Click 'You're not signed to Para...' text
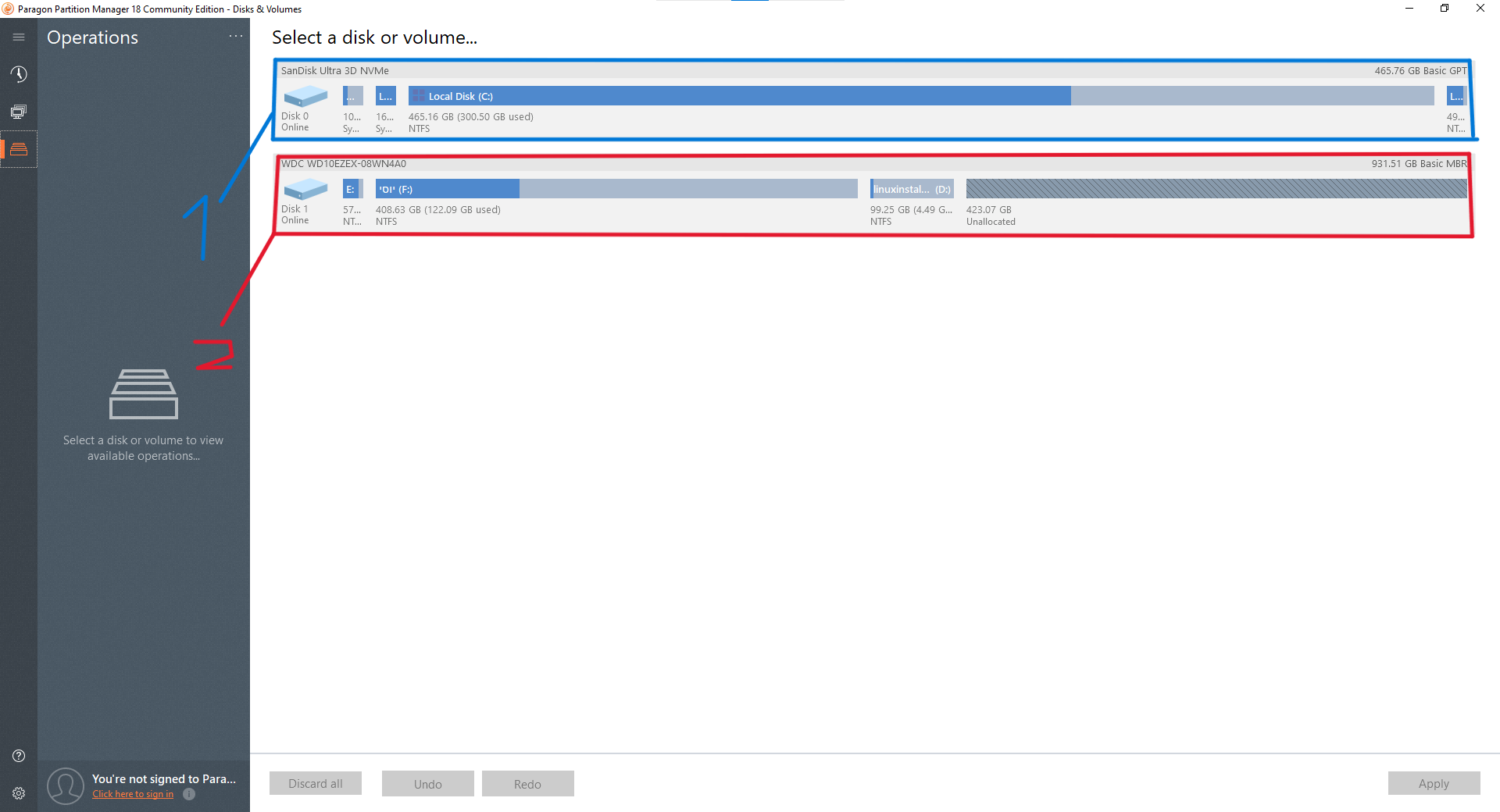Screen dimensions: 1500x812 tap(164, 778)
